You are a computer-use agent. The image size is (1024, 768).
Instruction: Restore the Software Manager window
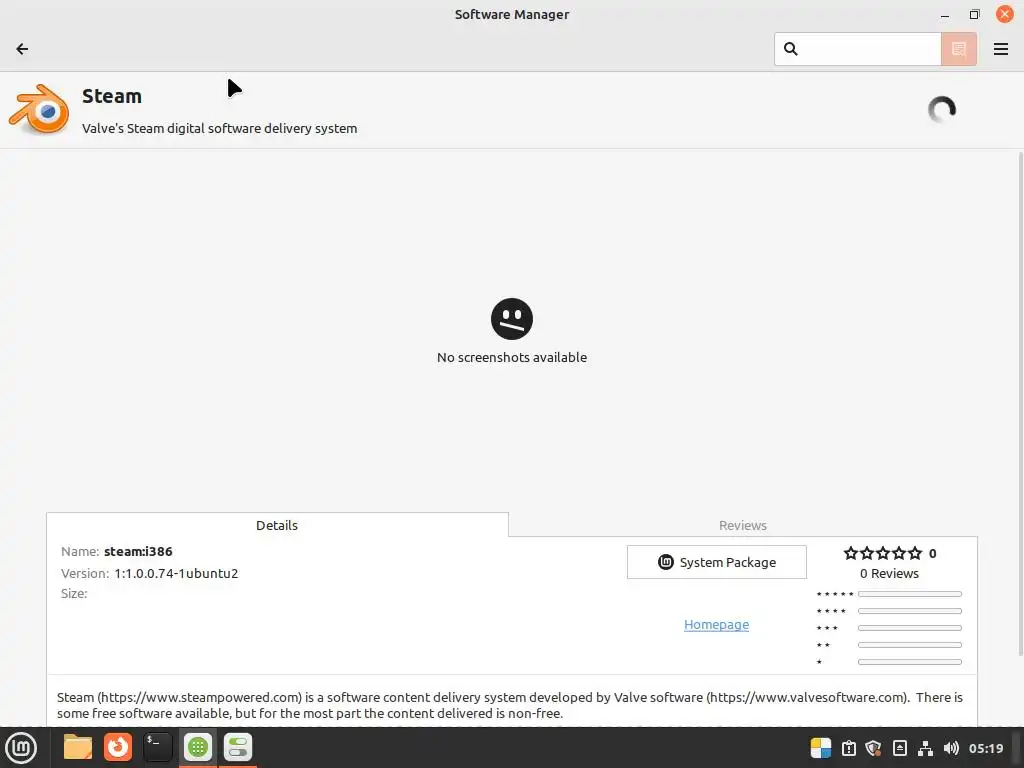click(x=974, y=14)
